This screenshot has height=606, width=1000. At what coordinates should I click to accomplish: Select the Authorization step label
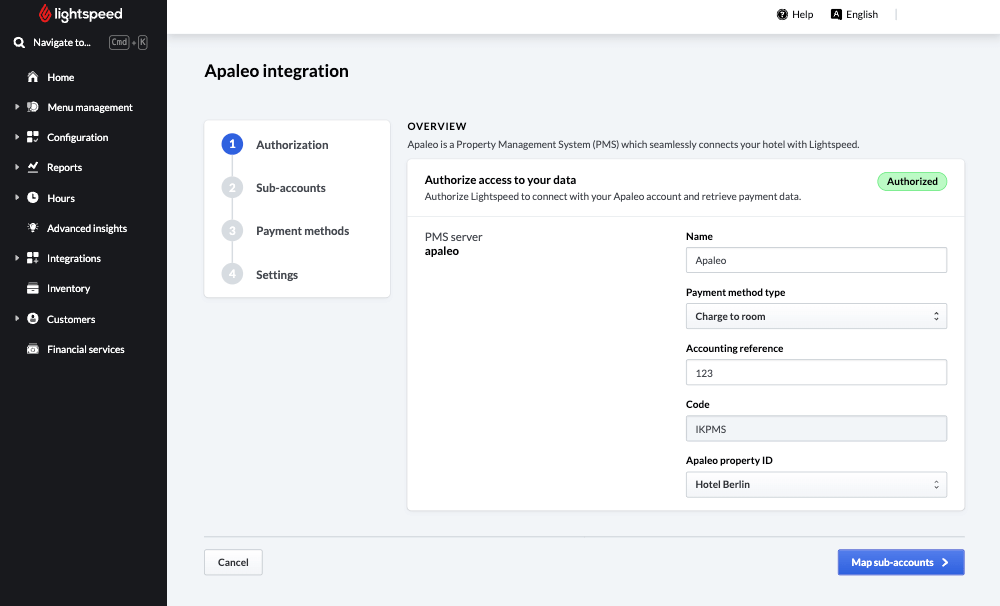coord(292,145)
